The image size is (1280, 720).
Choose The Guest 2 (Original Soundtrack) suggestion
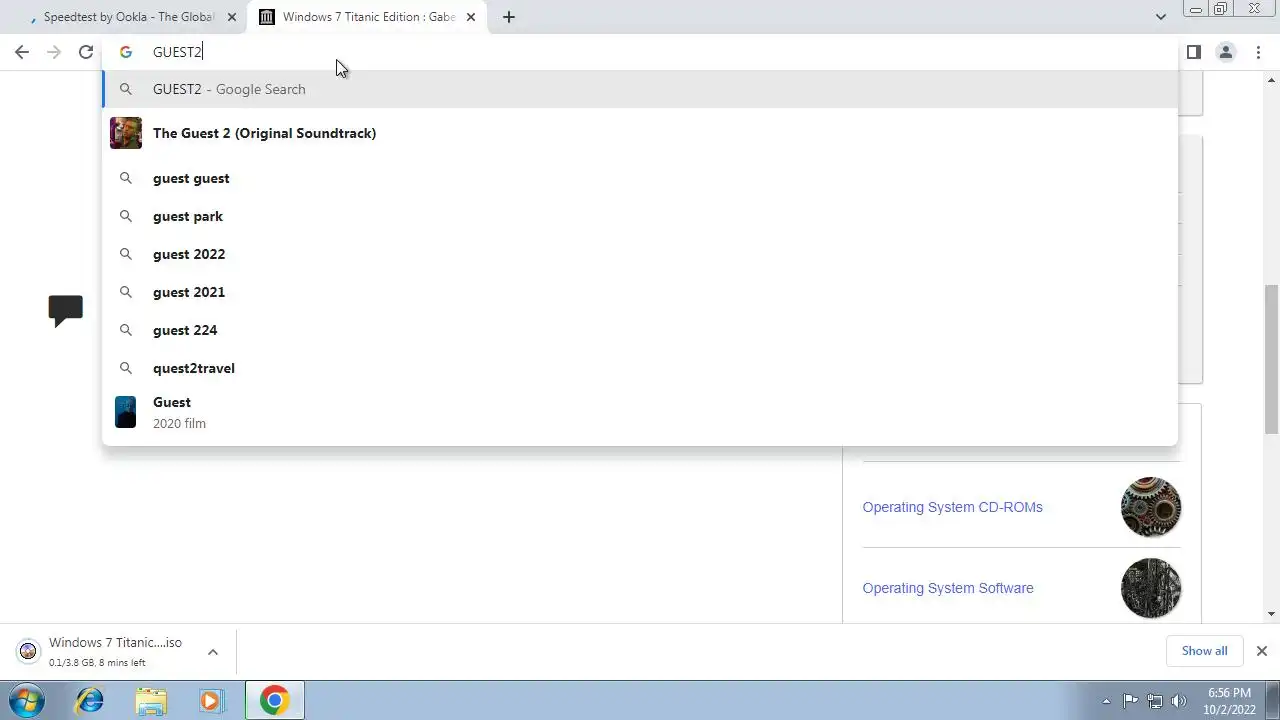pyautogui.click(x=640, y=133)
